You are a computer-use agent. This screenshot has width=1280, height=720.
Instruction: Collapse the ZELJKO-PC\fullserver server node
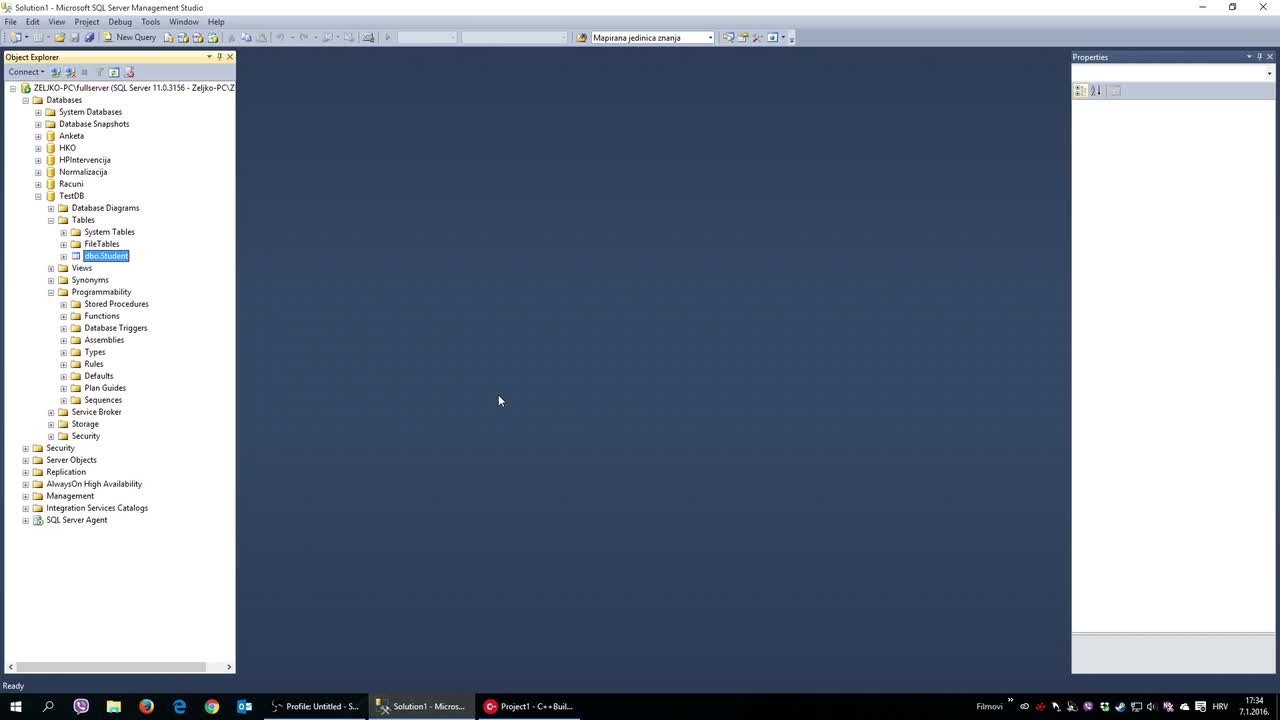(x=13, y=88)
